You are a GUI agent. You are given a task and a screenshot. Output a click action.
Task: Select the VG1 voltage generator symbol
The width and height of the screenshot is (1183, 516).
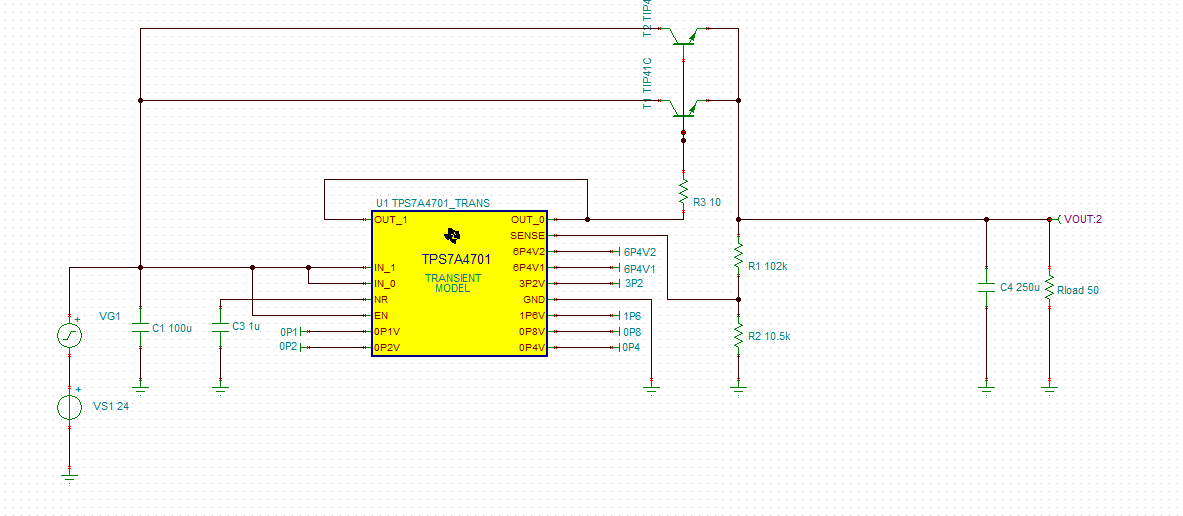[x=69, y=334]
